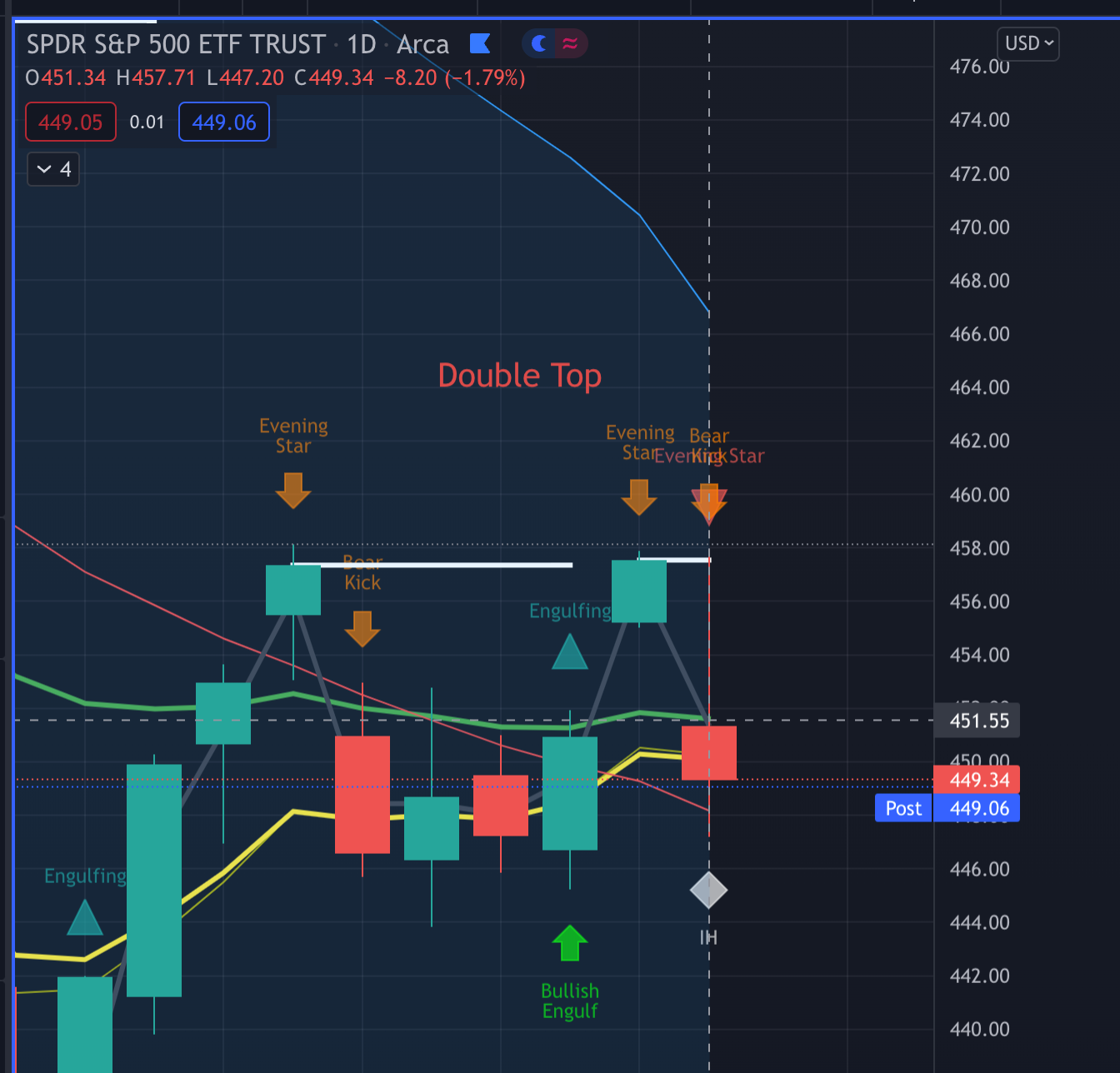Open the USD currency dropdown
This screenshot has height=1073, width=1120.
pos(1027,43)
